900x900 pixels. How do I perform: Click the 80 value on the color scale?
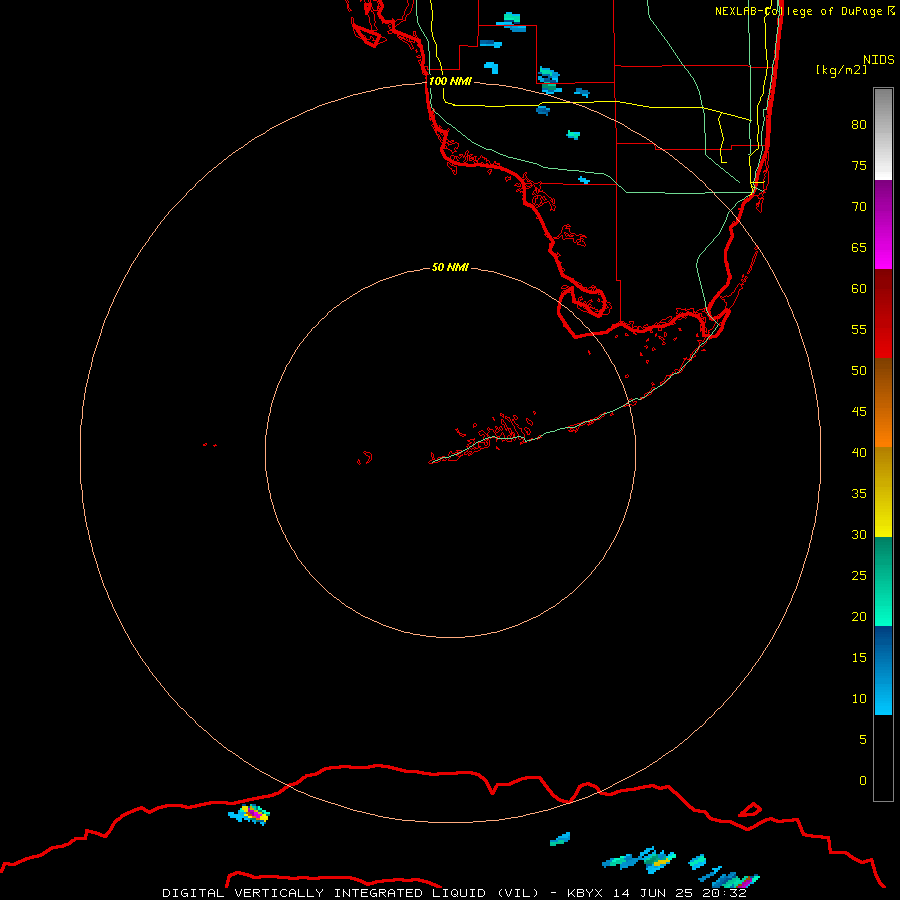(859, 125)
